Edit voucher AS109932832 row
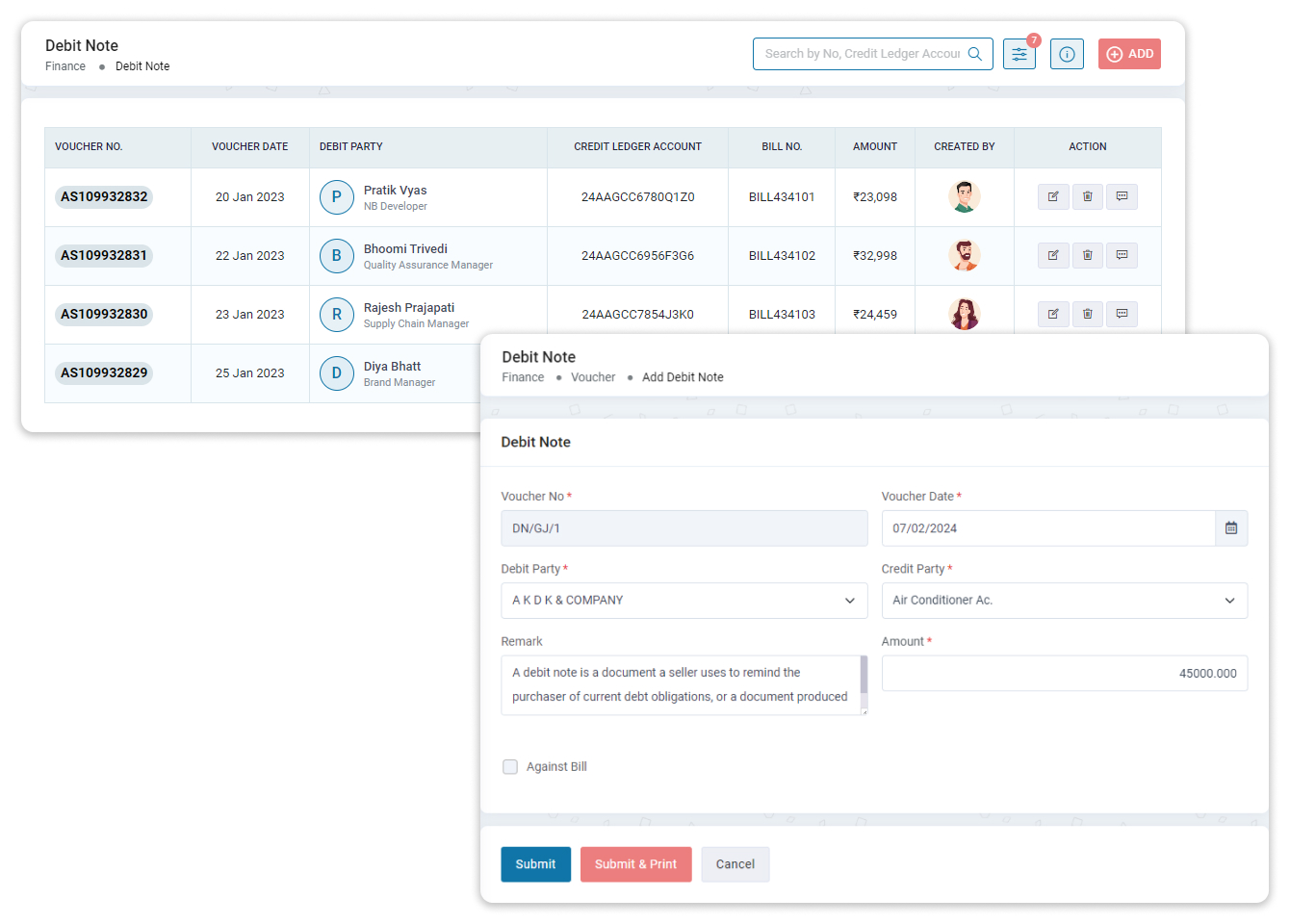The image size is (1290, 924). click(1053, 197)
